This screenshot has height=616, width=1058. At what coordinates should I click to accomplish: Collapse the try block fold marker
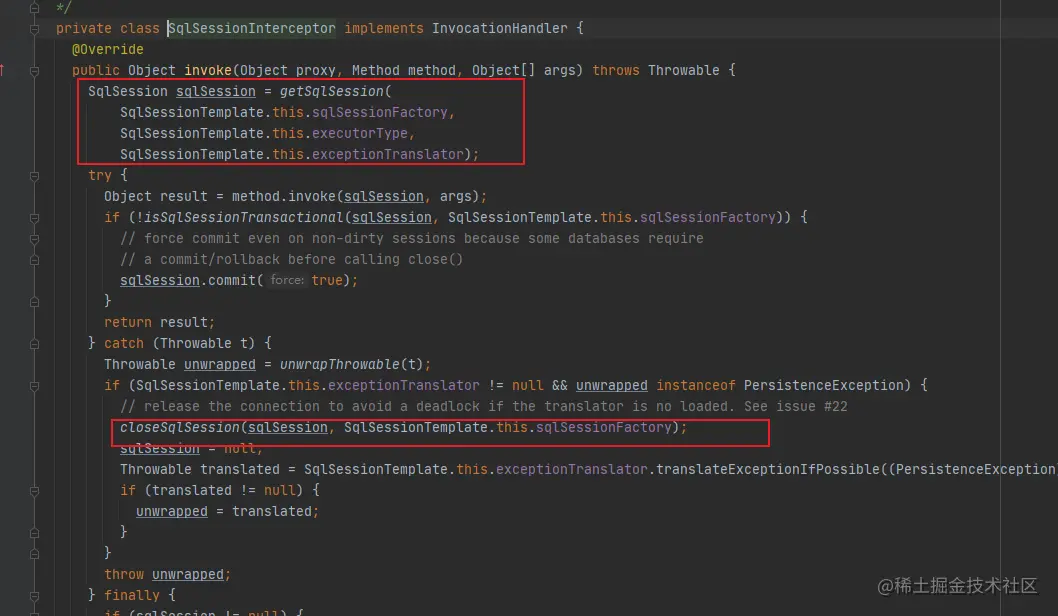[x=34, y=176]
